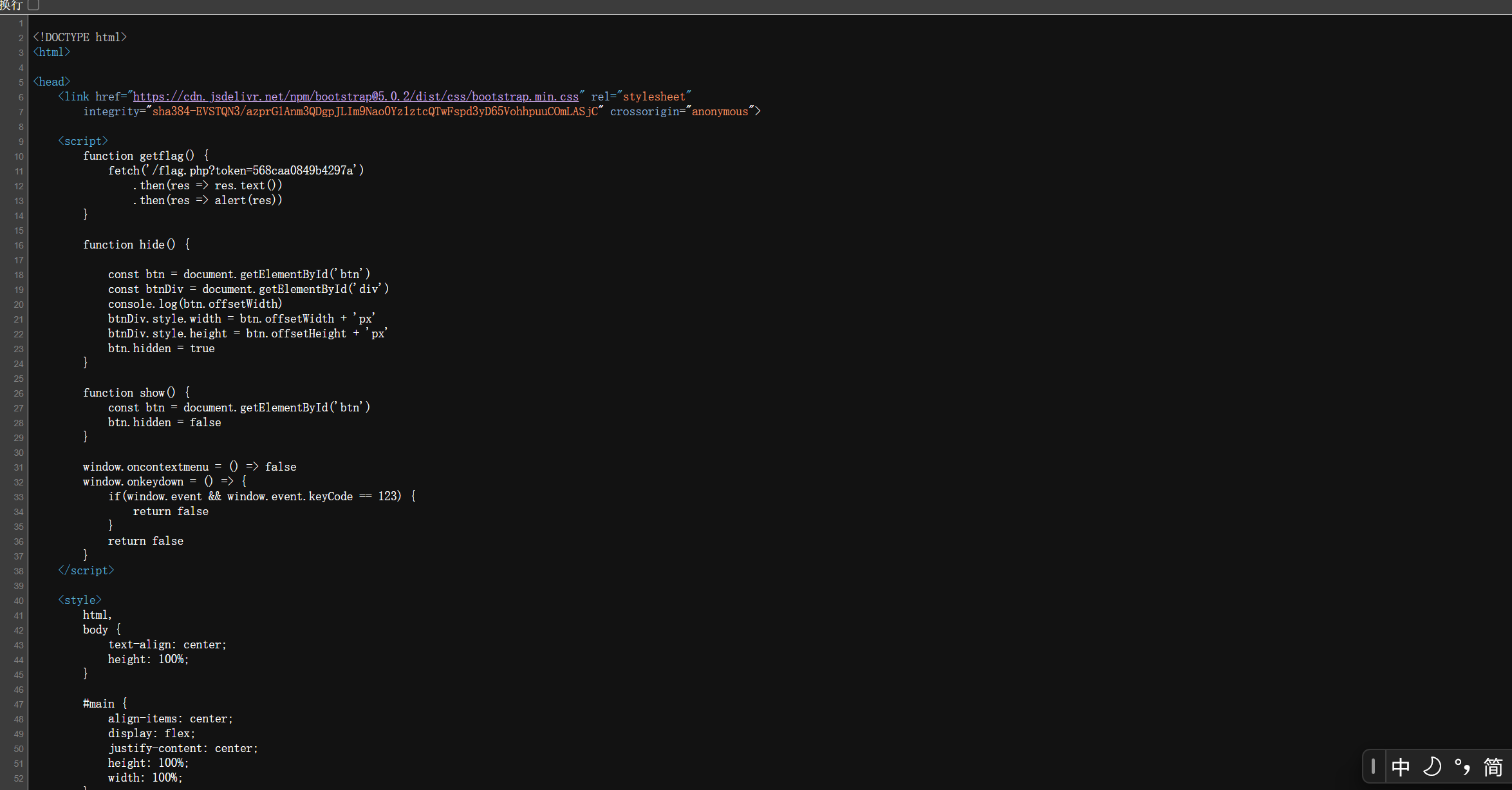Click the text 'text-align: center;'
Screen dimensions: 1512x790
[x=167, y=644]
